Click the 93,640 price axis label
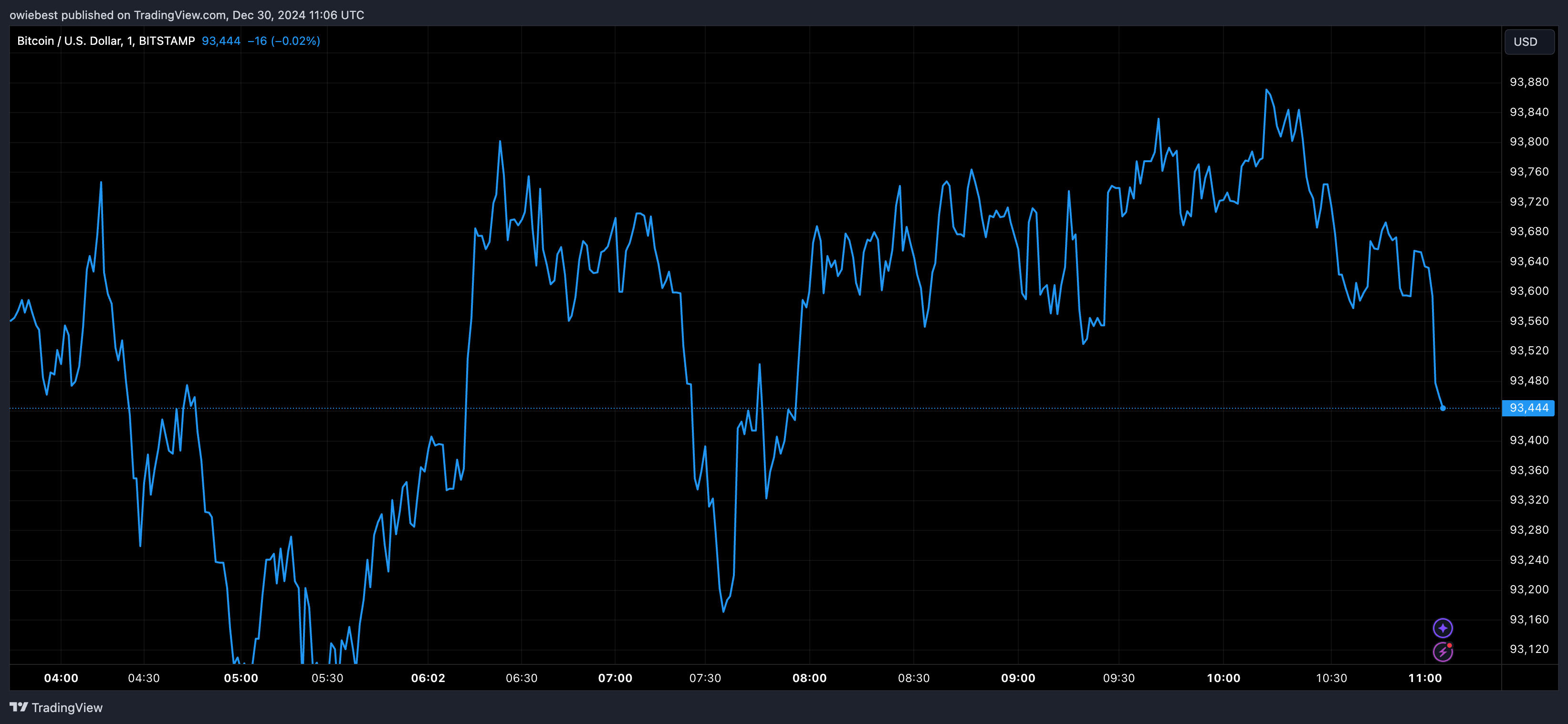The image size is (1568, 724). pos(1529,261)
